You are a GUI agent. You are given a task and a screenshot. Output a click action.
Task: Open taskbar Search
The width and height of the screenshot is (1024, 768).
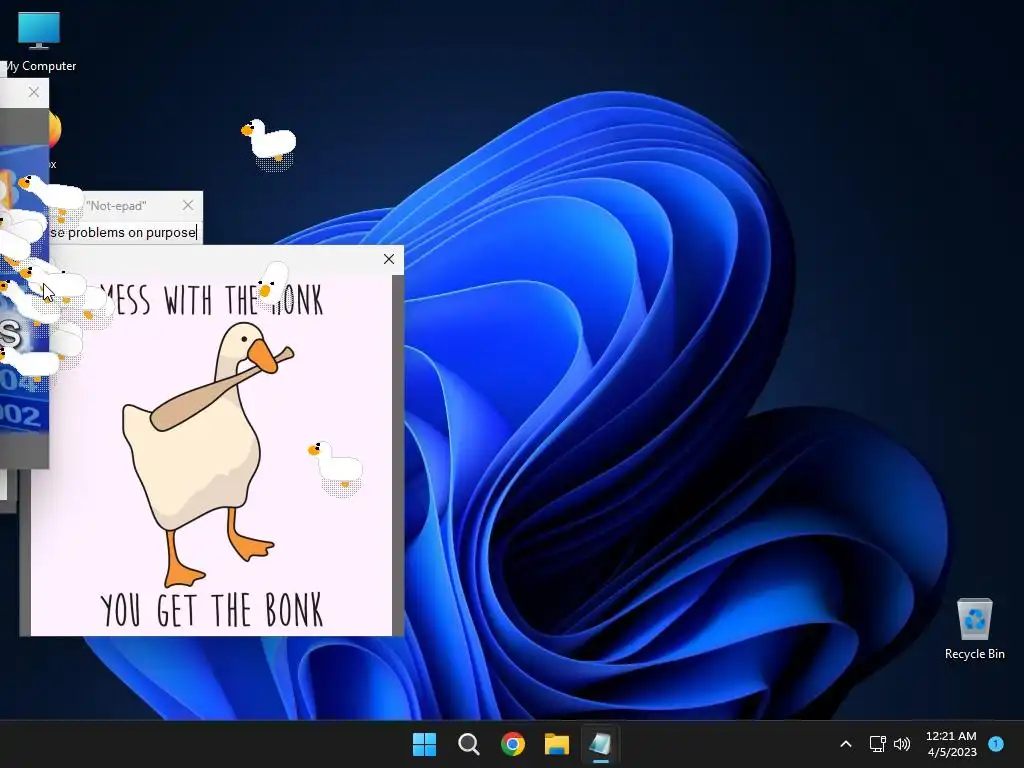468,744
